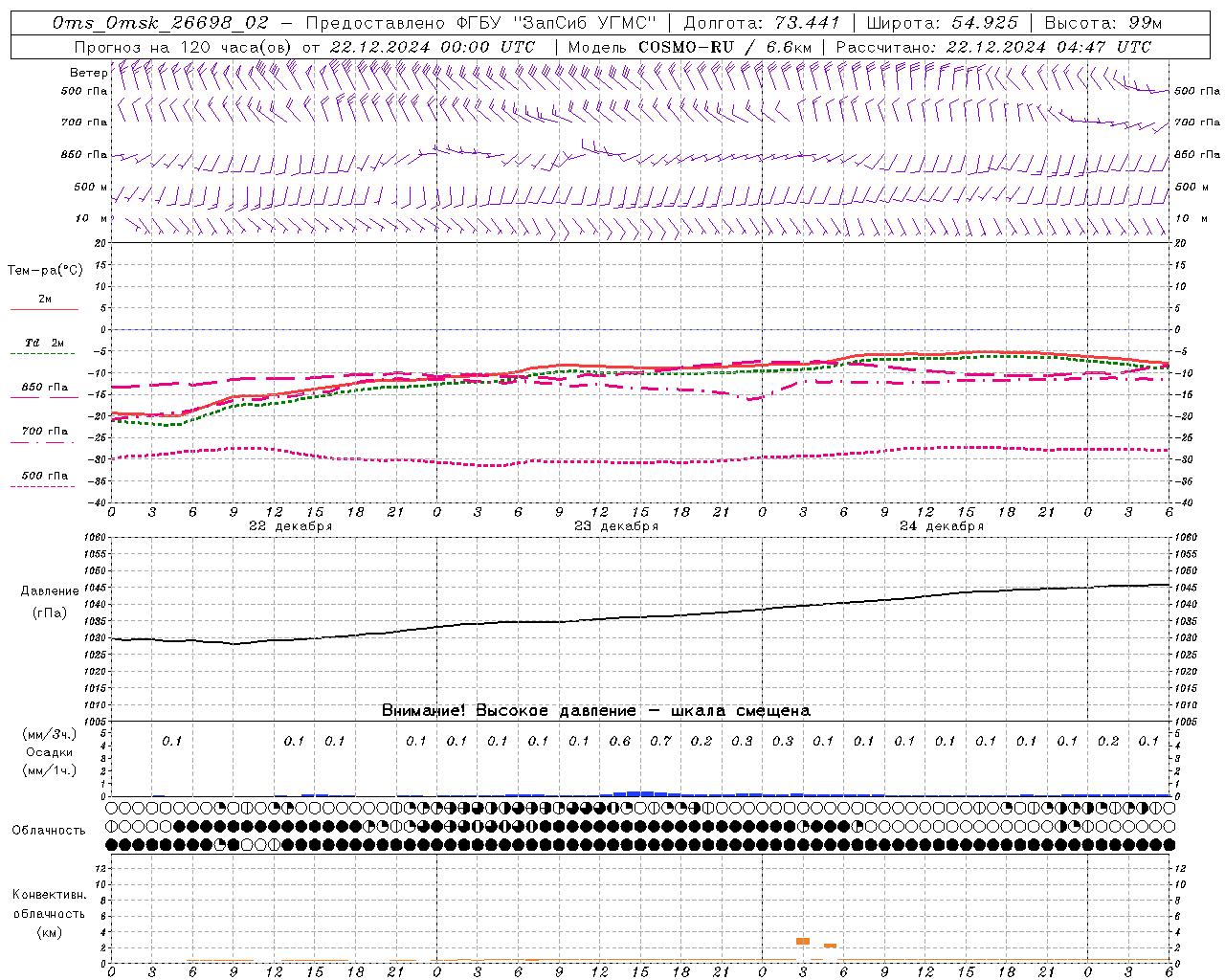Click the Долгота: 73.441 value
1225x980 pixels.
point(762,23)
